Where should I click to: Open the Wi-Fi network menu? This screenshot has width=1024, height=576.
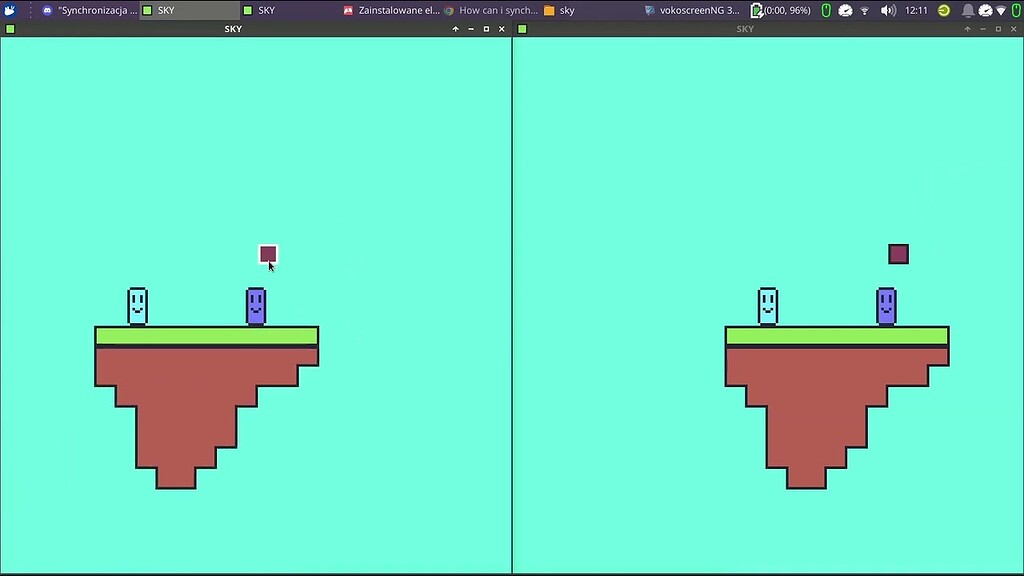click(x=865, y=10)
